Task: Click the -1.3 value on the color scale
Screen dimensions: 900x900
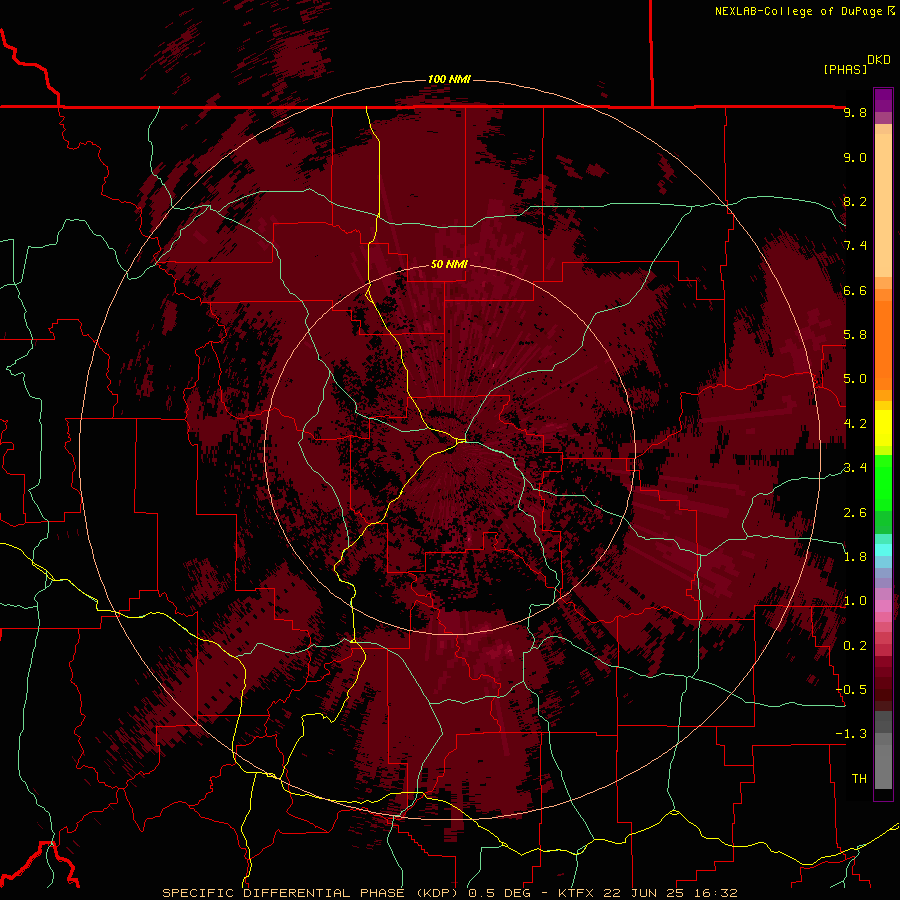Action: click(851, 734)
